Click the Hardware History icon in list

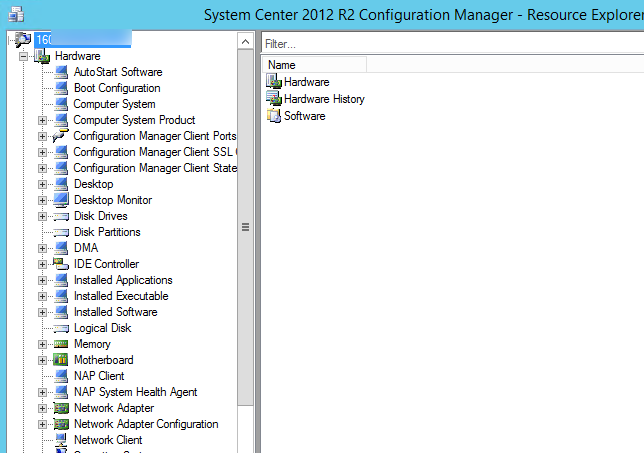click(x=274, y=98)
